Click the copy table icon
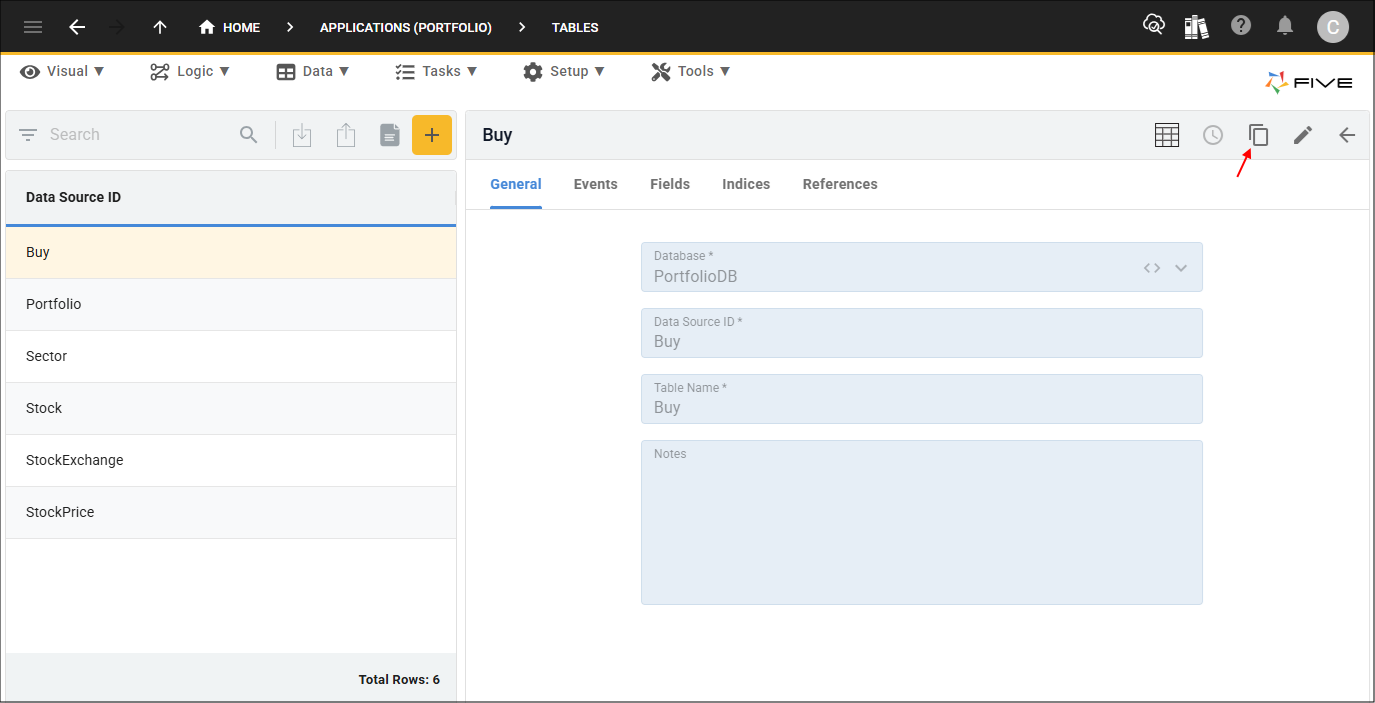 (x=1258, y=135)
